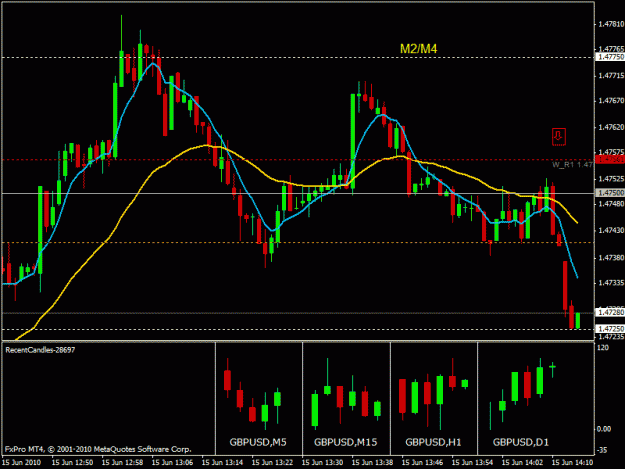Viewport: 625px width, 469px height.
Task: Click the 1.47250 boxed price tag
Action: (x=609, y=329)
